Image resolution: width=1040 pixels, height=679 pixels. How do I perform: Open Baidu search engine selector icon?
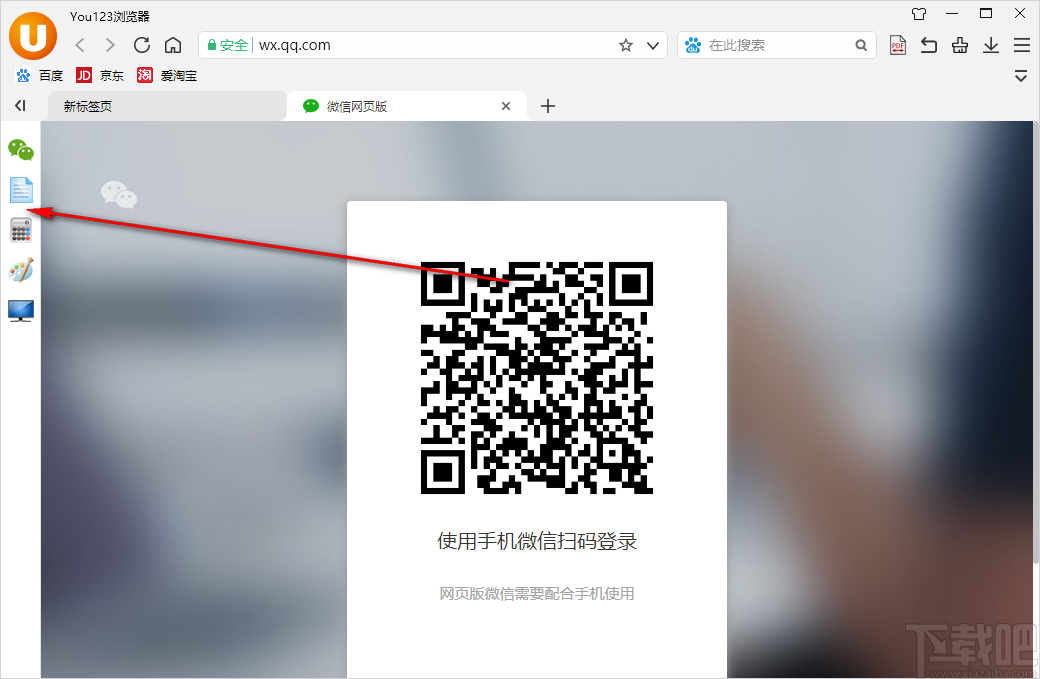[x=692, y=45]
